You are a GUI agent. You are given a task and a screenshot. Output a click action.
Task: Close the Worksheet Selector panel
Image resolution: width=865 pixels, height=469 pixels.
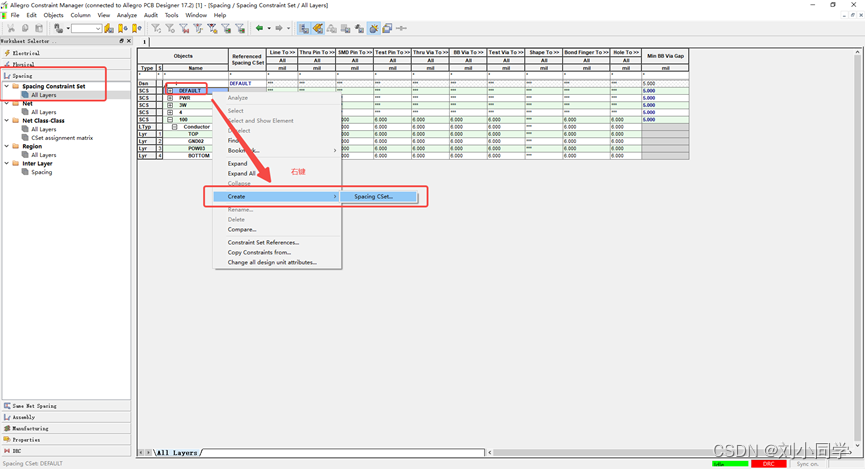(127, 41)
